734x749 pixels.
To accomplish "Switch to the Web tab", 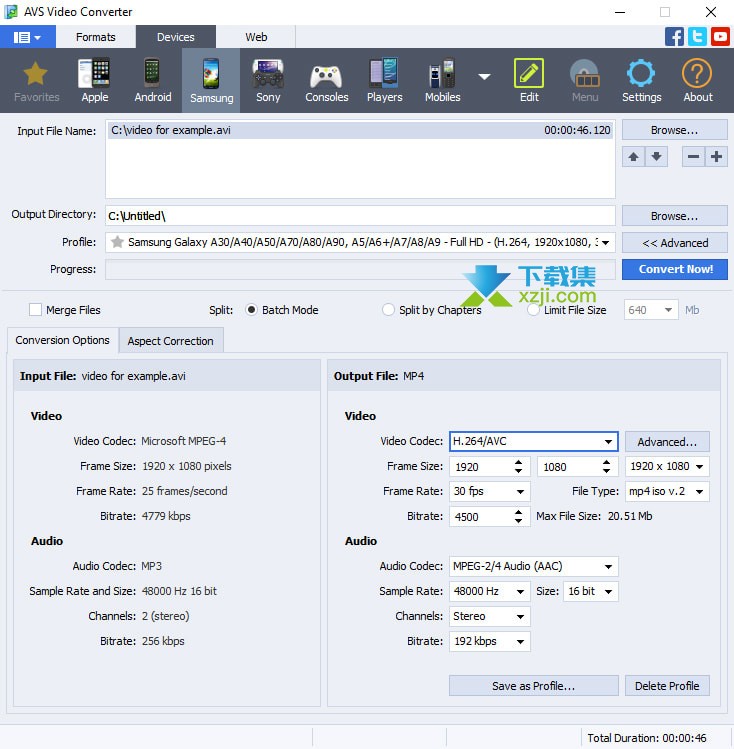I will [x=256, y=37].
